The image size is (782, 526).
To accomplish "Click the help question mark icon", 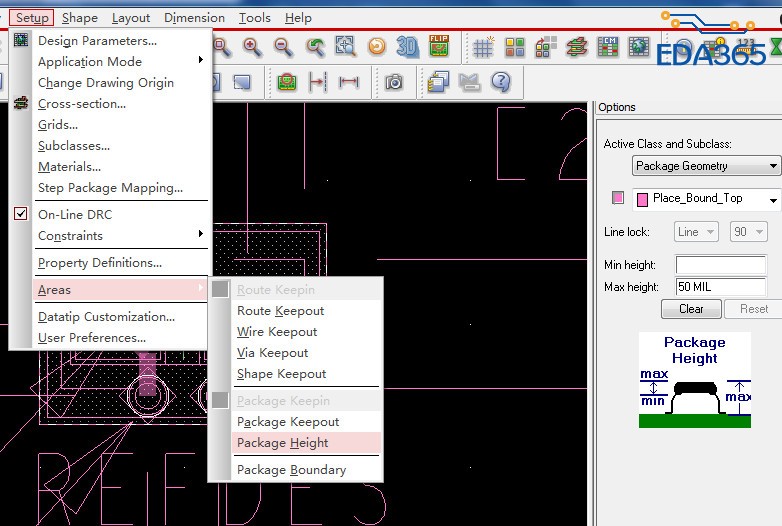I will [x=501, y=82].
